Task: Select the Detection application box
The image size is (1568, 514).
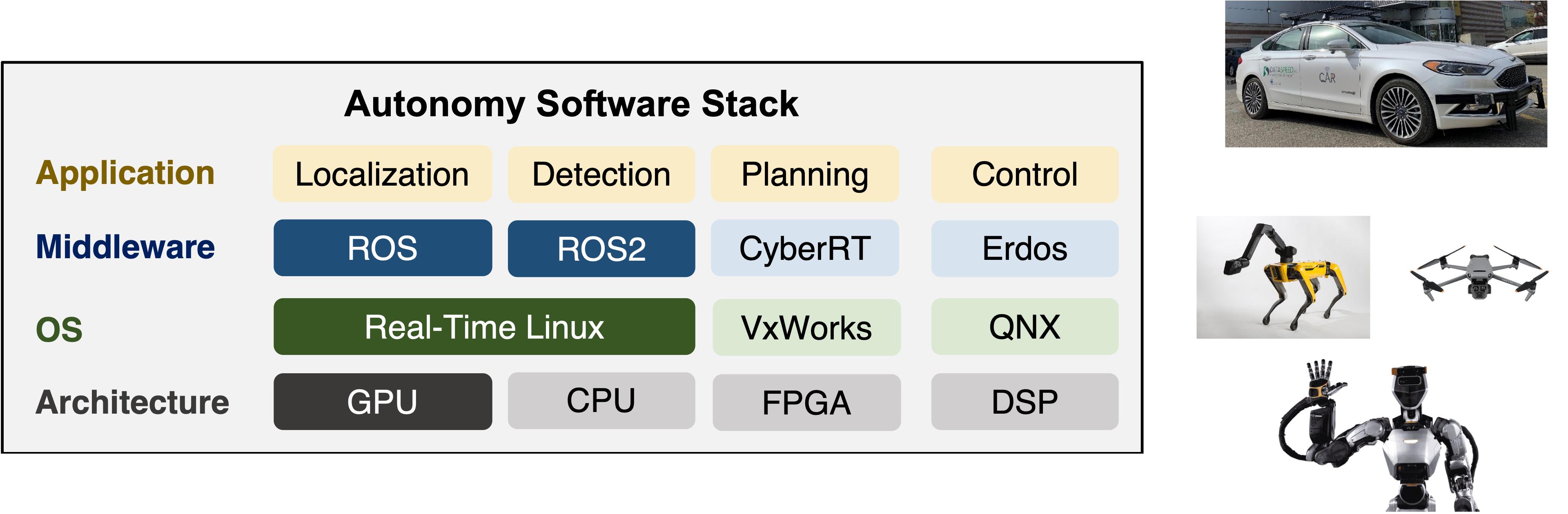Action: (x=601, y=174)
